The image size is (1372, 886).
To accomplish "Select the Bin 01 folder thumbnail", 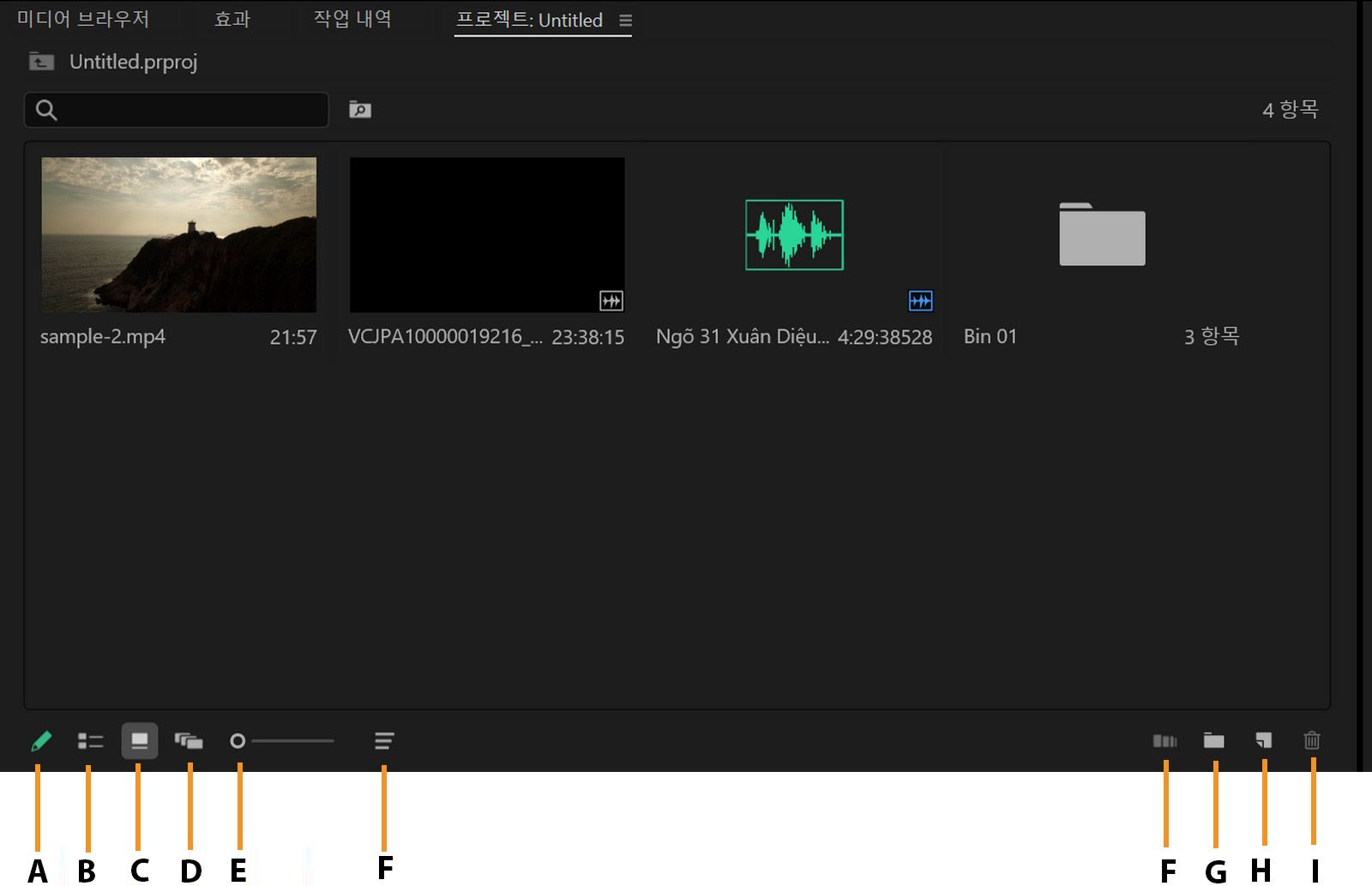I will tap(1102, 234).
